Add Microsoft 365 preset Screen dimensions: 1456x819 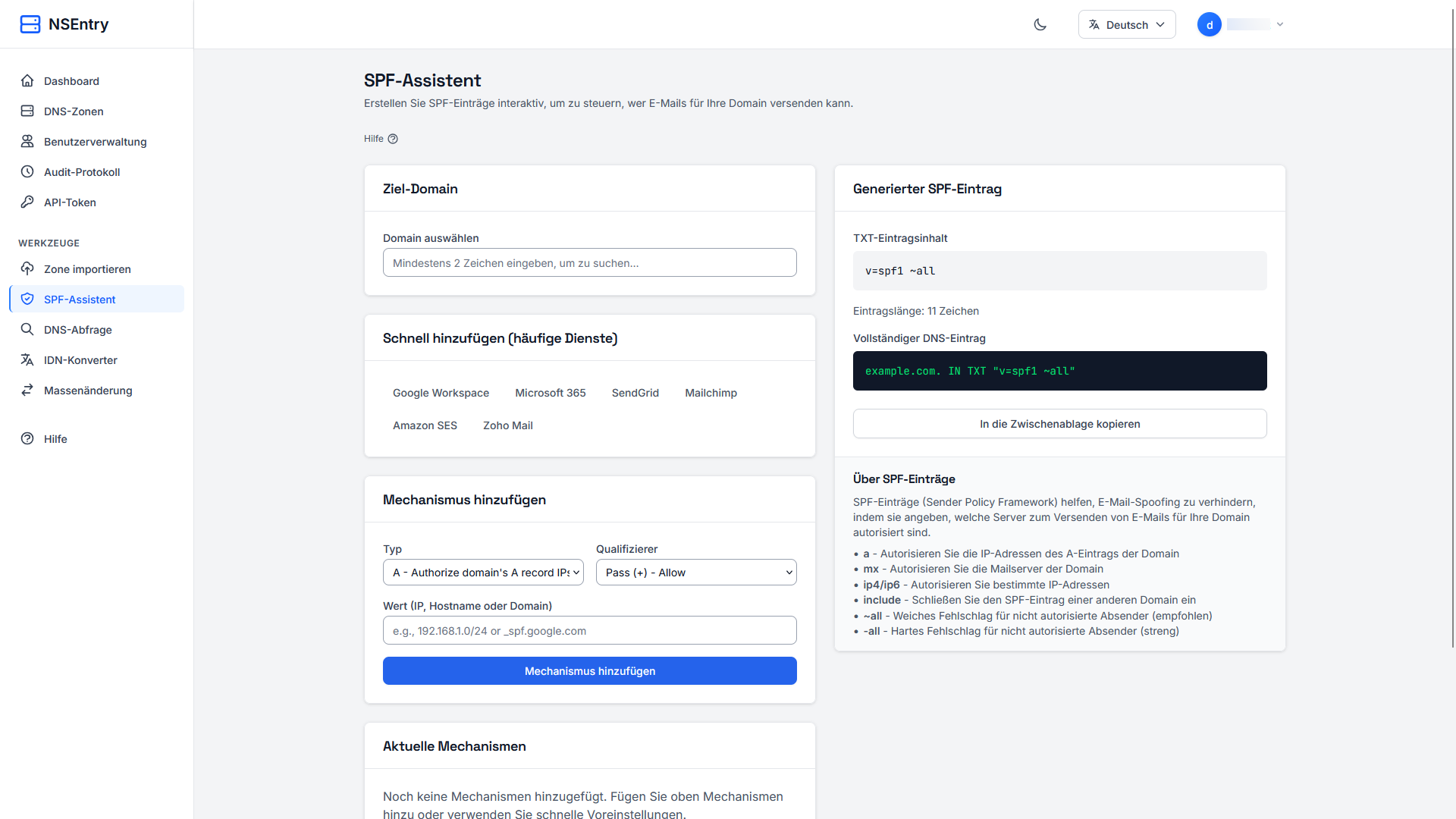551,393
